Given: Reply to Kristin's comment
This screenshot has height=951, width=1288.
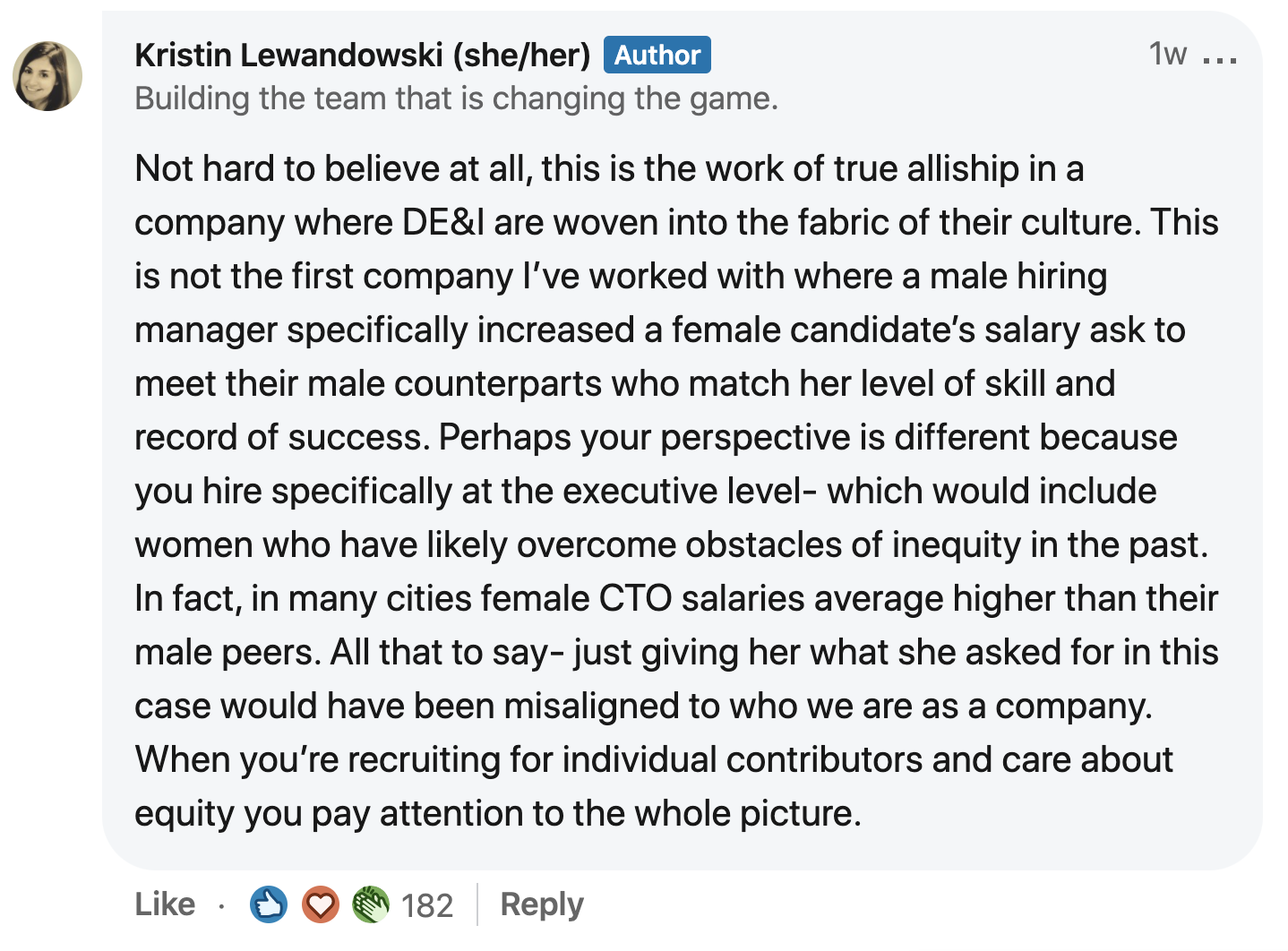Looking at the screenshot, I should (x=541, y=904).
